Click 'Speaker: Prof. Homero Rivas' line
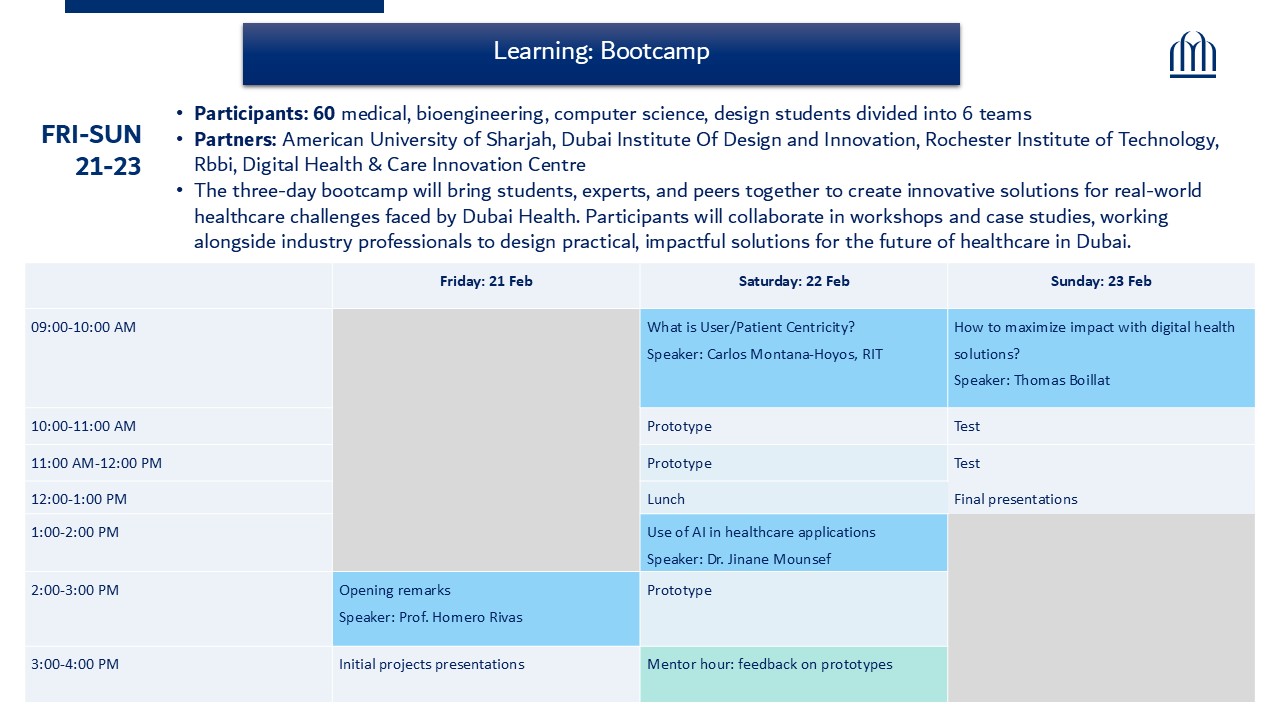 coord(431,617)
